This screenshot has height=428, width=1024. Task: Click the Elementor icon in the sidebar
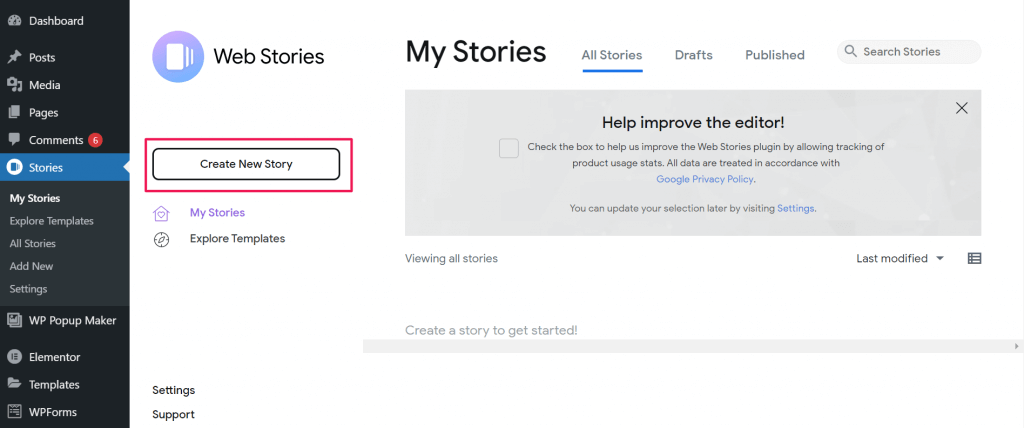point(14,357)
